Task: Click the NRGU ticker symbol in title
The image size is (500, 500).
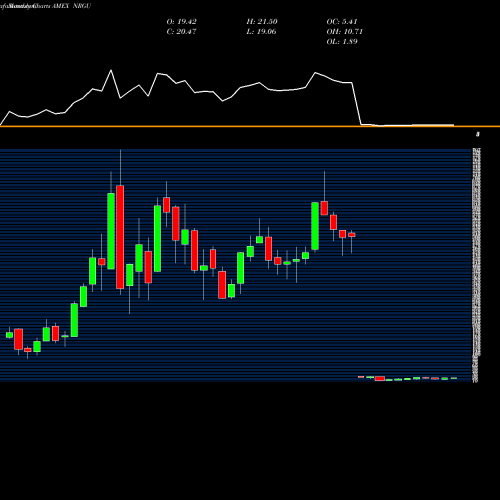Action: (81, 6)
